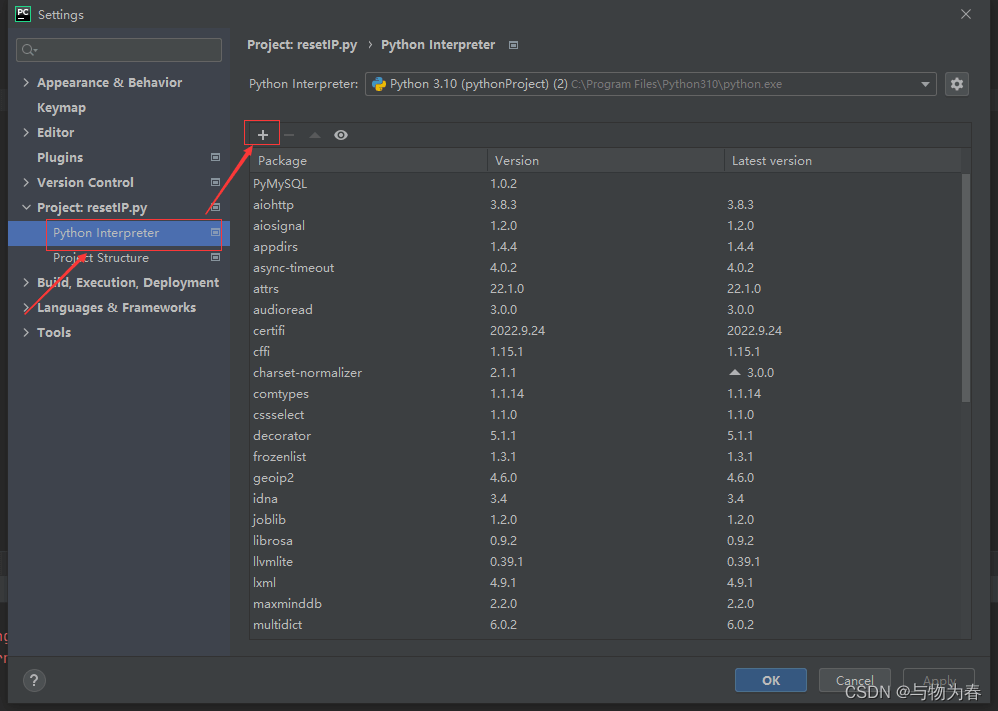Click the upgrade package arrow icon
Screen dimensions: 998x711
pos(315,135)
